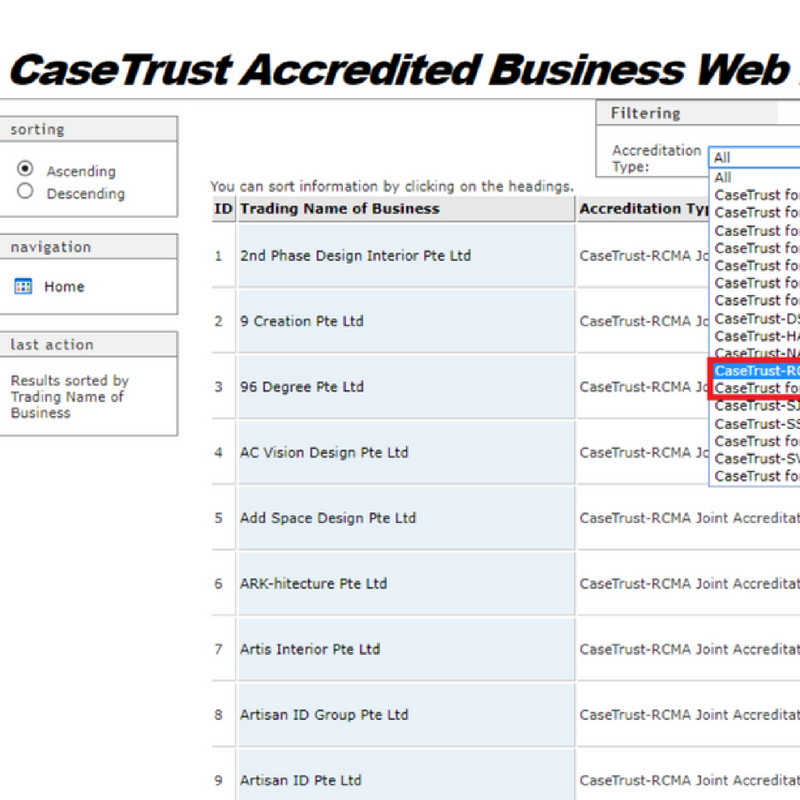Pick the CaseTrust-DS option in the list
Screen dimensions: 800x800
755,319
